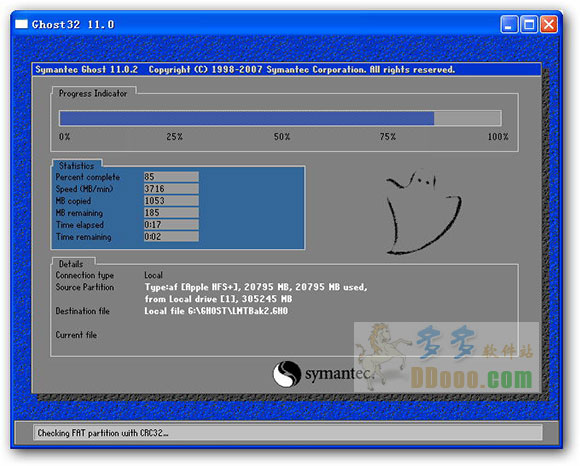The height and width of the screenshot is (466, 580).
Task: Click the Details group label
Action: [x=71, y=264]
